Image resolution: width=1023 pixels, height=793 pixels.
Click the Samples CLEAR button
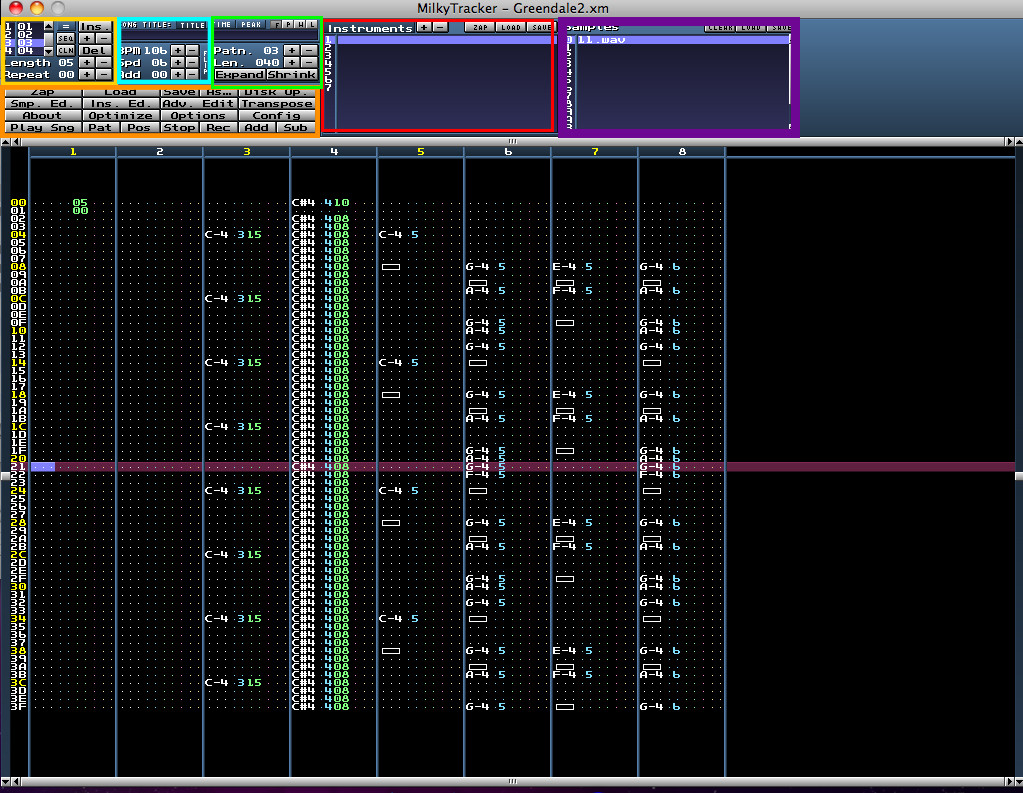[720, 27]
